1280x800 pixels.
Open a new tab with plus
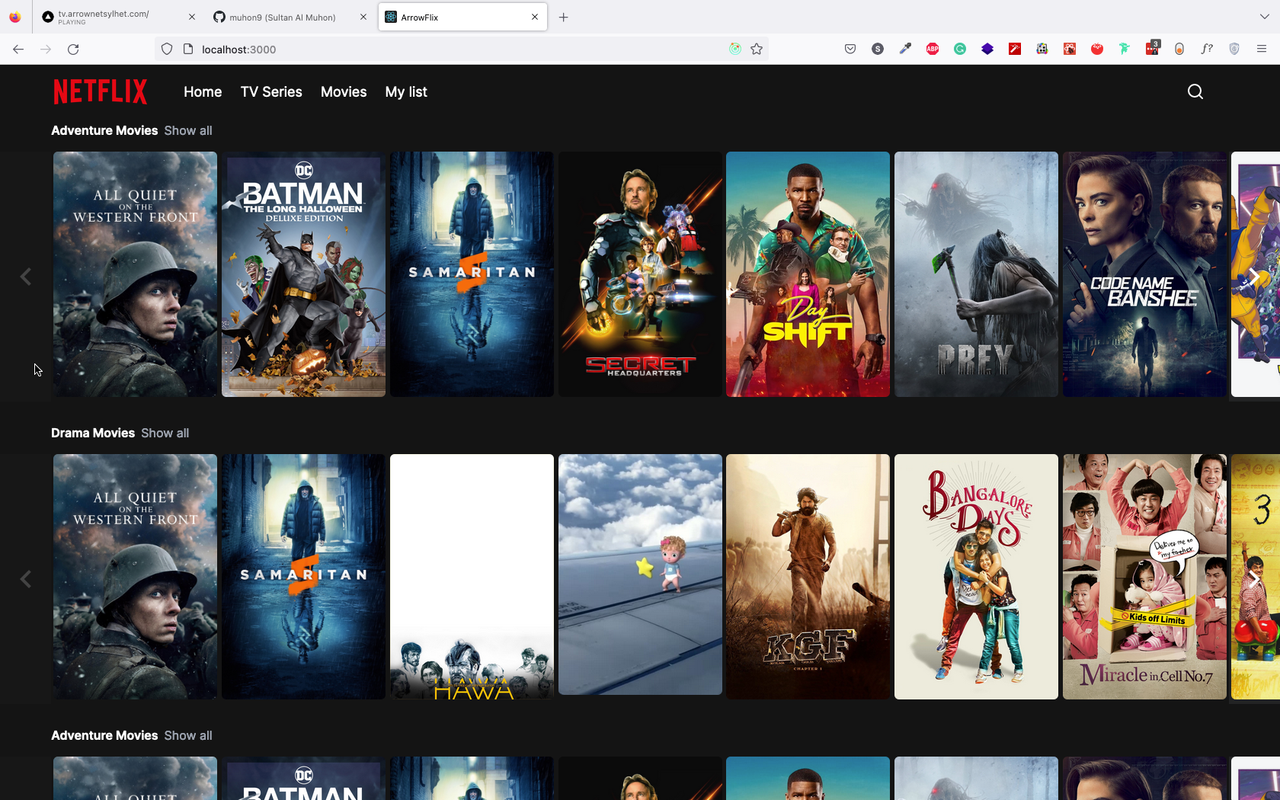[x=563, y=17]
